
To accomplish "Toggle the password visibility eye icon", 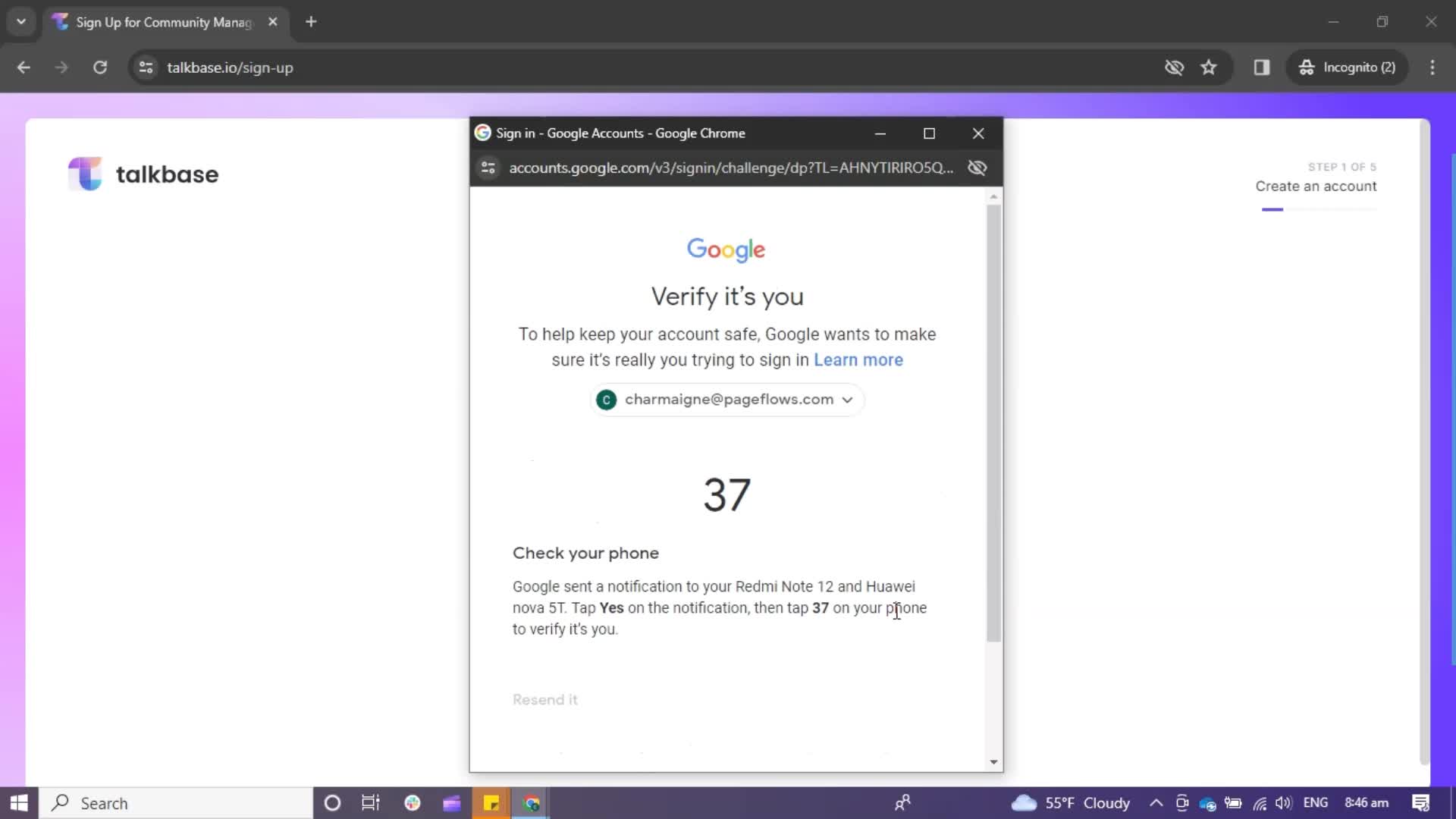I will [978, 167].
